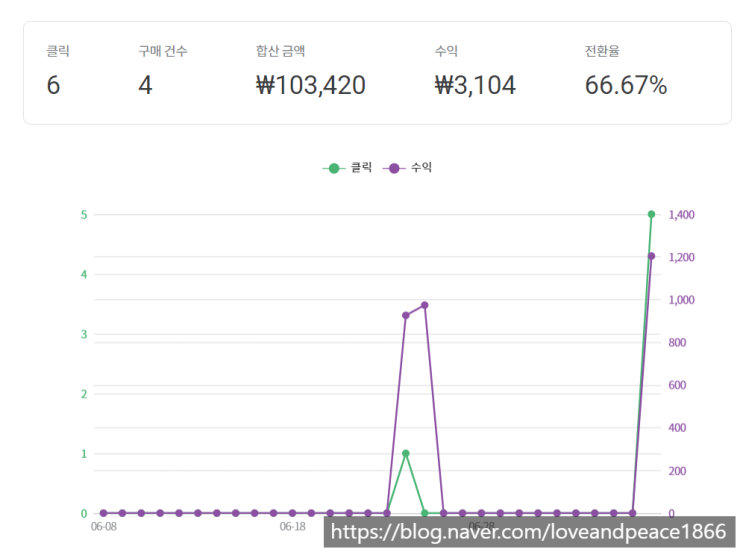Screen dimensions: 743x555
Task: Click the 1,400 right axis label
Action: point(681,215)
